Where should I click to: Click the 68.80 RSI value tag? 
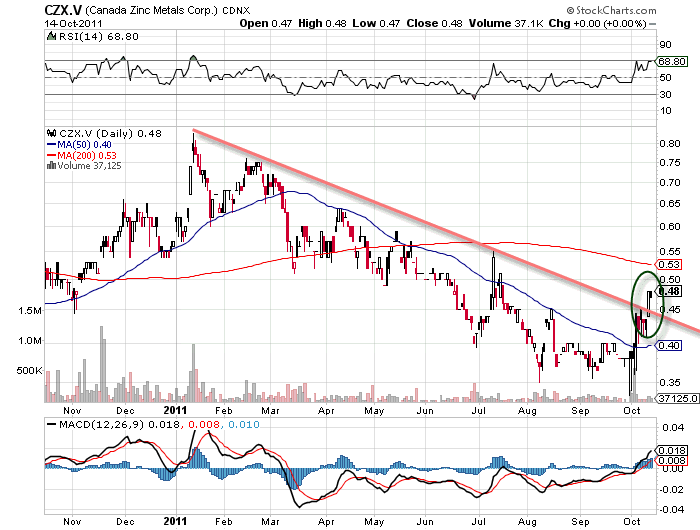click(x=669, y=62)
